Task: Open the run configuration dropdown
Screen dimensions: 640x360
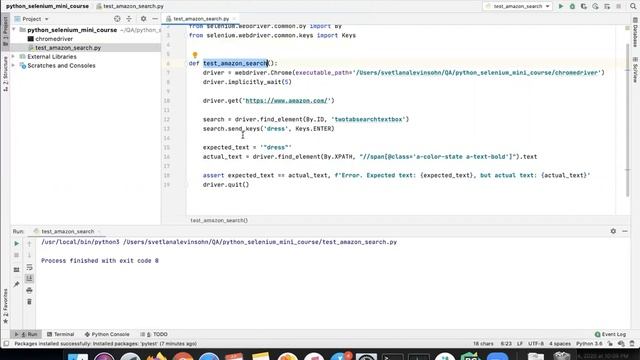Action: pyautogui.click(x=518, y=6)
